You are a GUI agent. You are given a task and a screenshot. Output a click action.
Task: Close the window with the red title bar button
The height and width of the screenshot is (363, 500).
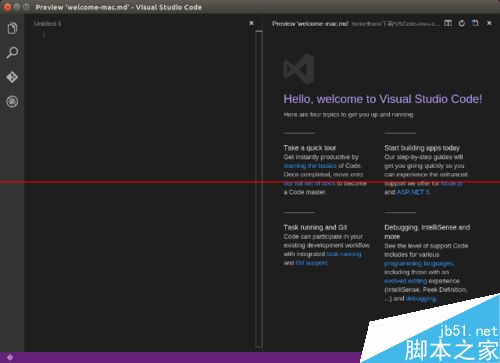tap(7, 7)
